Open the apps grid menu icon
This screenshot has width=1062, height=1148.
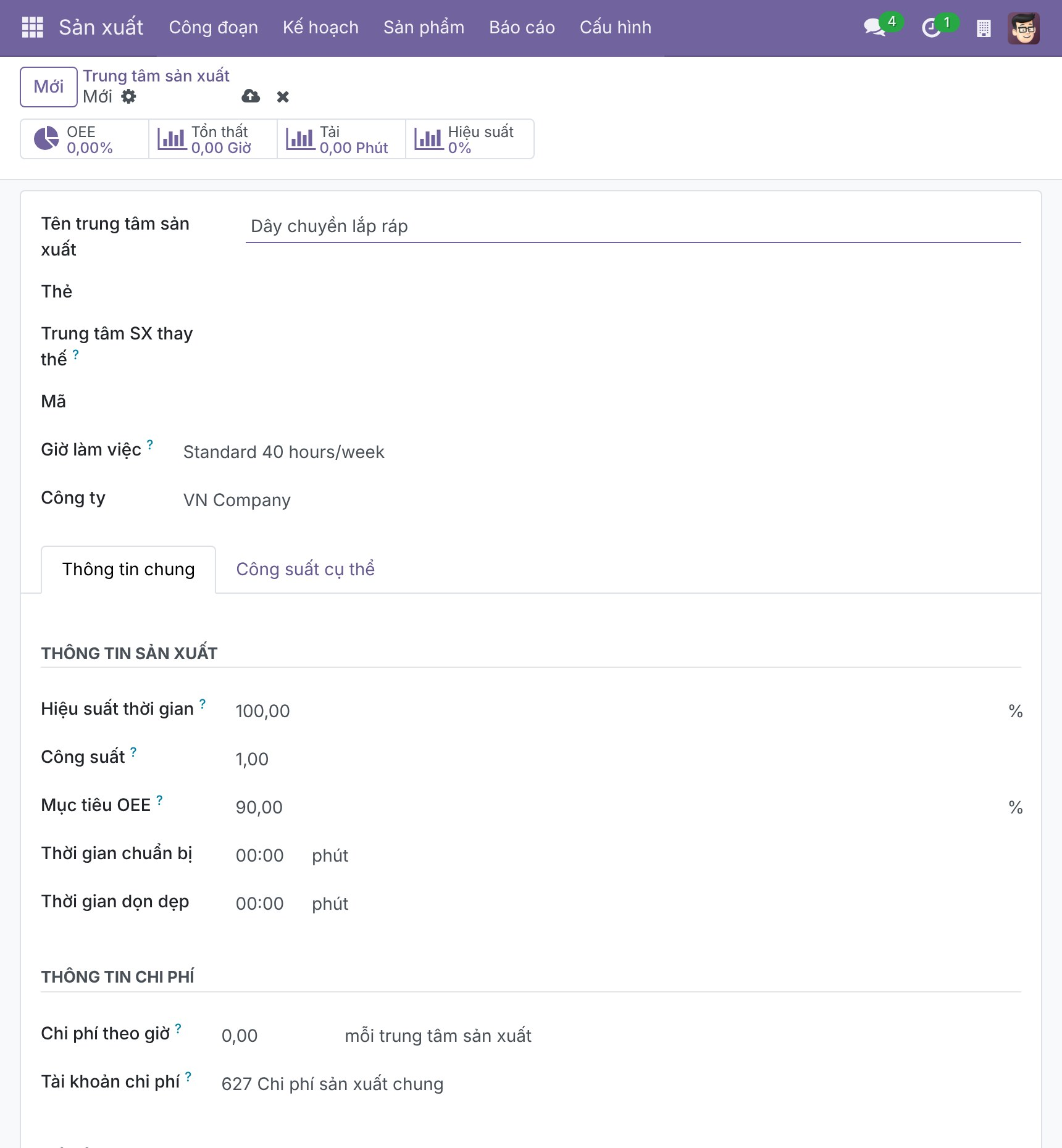[x=32, y=27]
